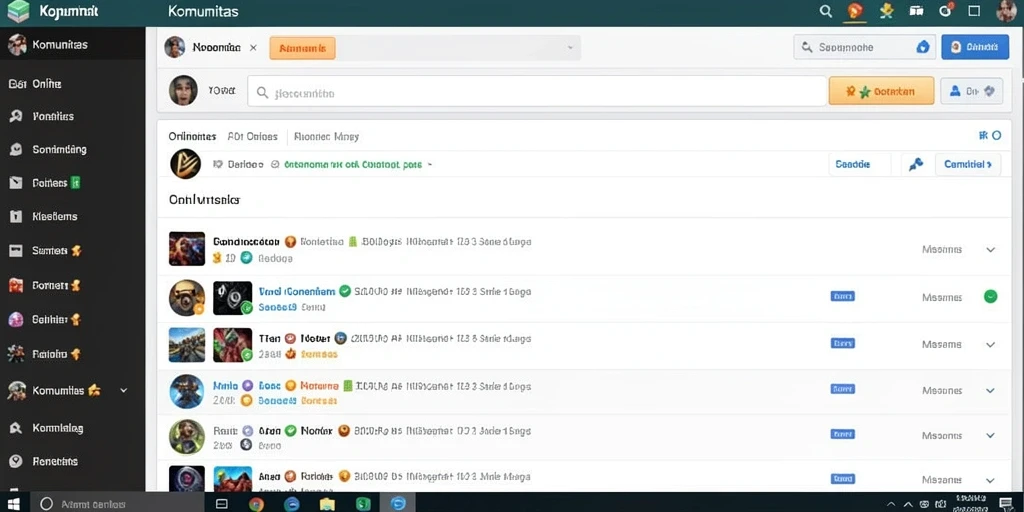Screen dimensions: 1024x512
Task: Open the wide grey dropdown beside orange chip
Action: click(x=458, y=48)
